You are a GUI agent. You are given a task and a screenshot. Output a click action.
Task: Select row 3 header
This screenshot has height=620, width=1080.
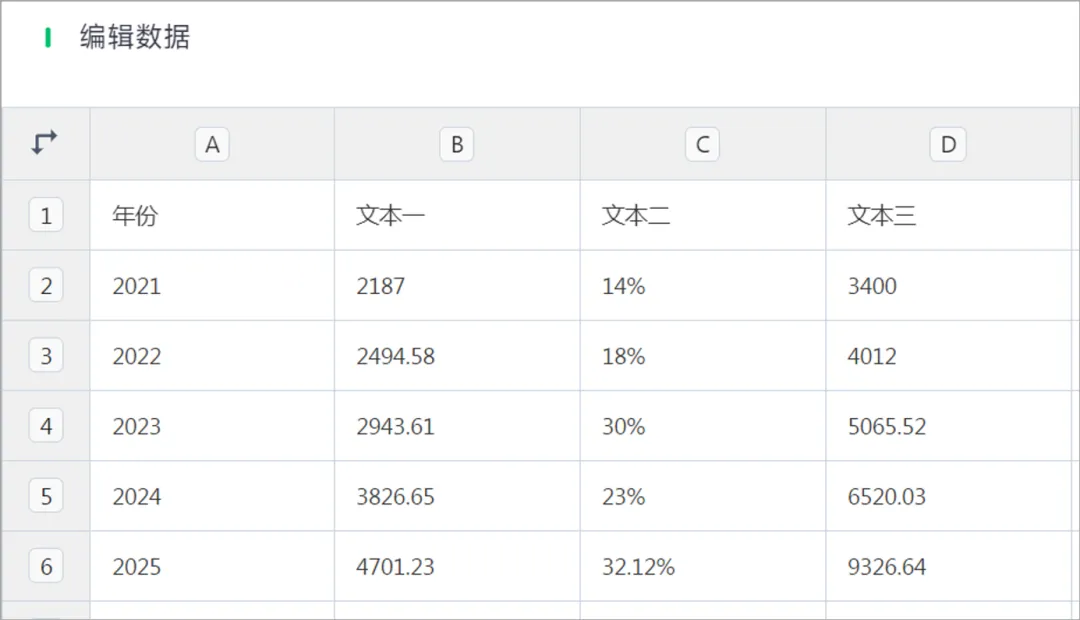(46, 356)
